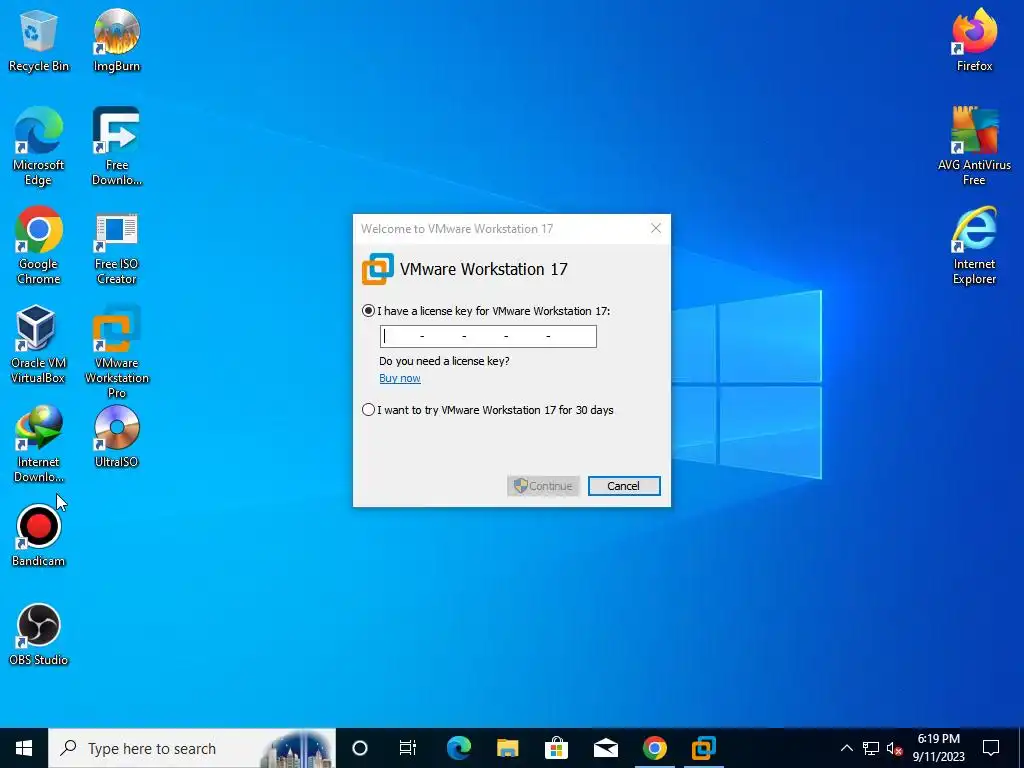Click the license key input field
The height and width of the screenshot is (768, 1024).
(x=488, y=336)
